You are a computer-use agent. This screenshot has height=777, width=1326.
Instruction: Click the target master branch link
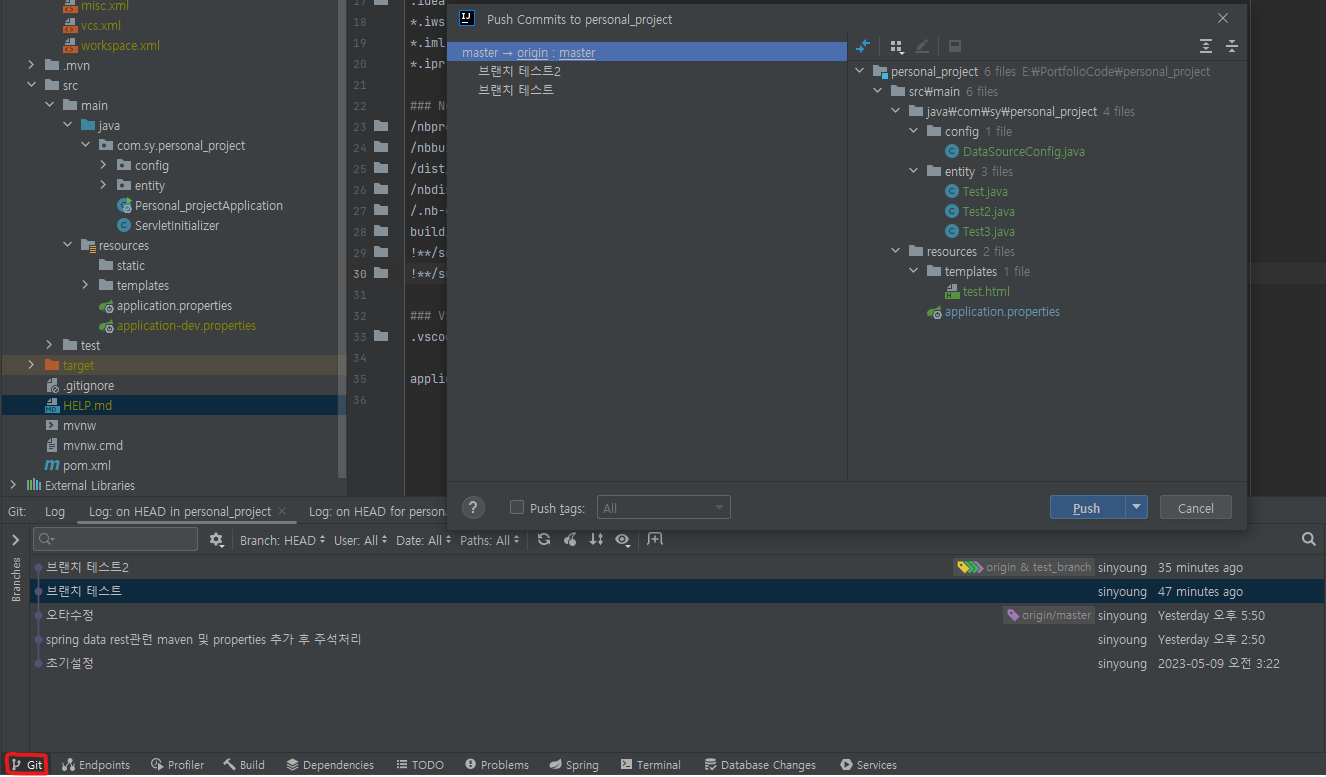[577, 52]
